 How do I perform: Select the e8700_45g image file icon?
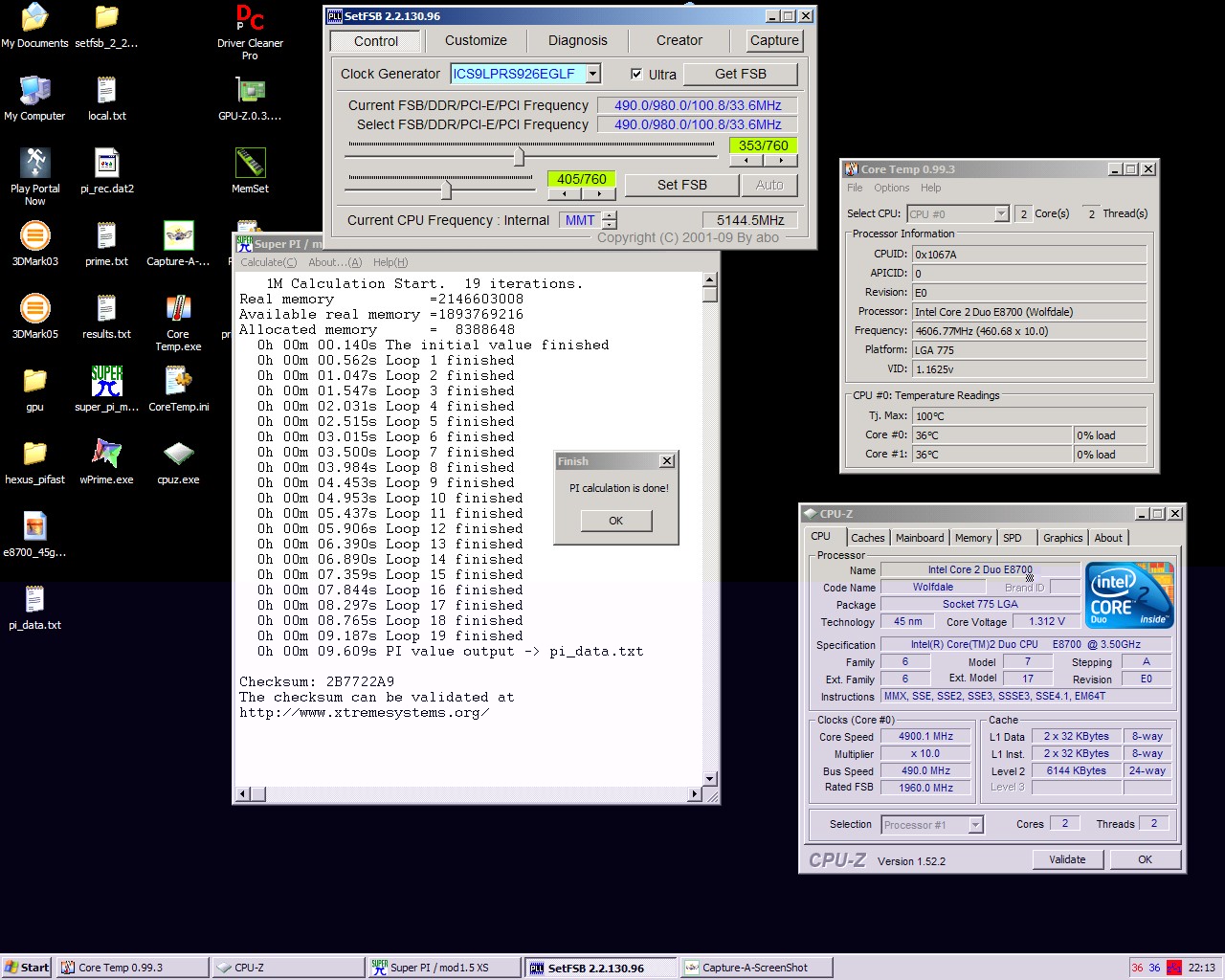click(x=34, y=535)
